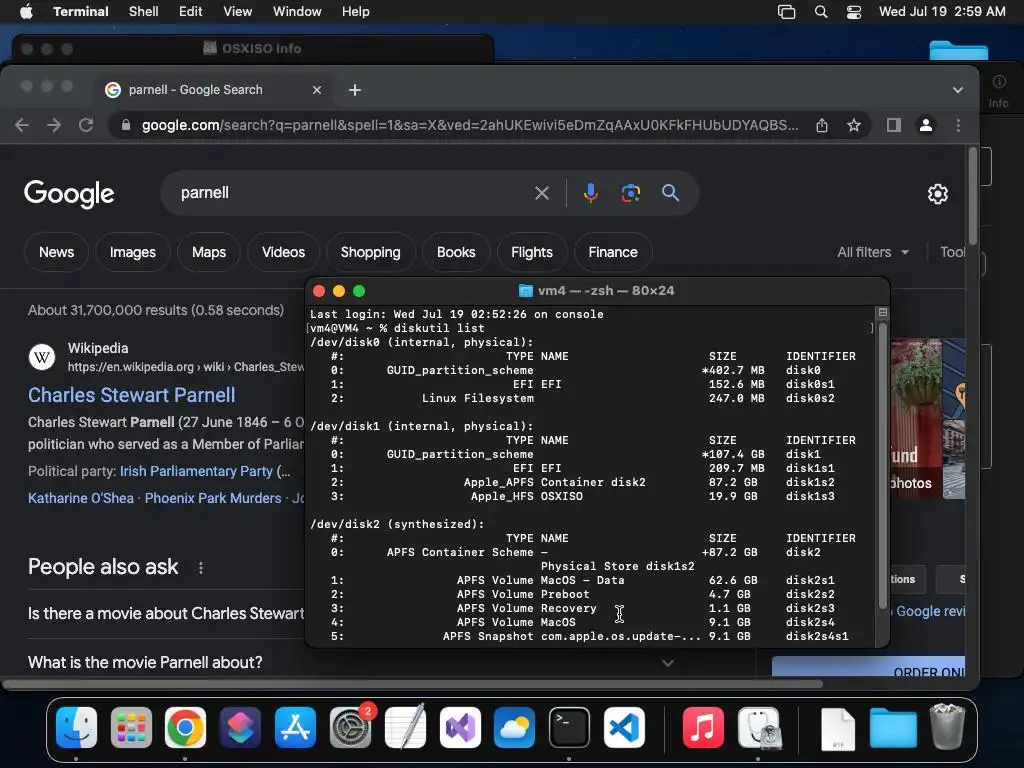Open the Edit menu
The image size is (1024, 768).
[190, 12]
